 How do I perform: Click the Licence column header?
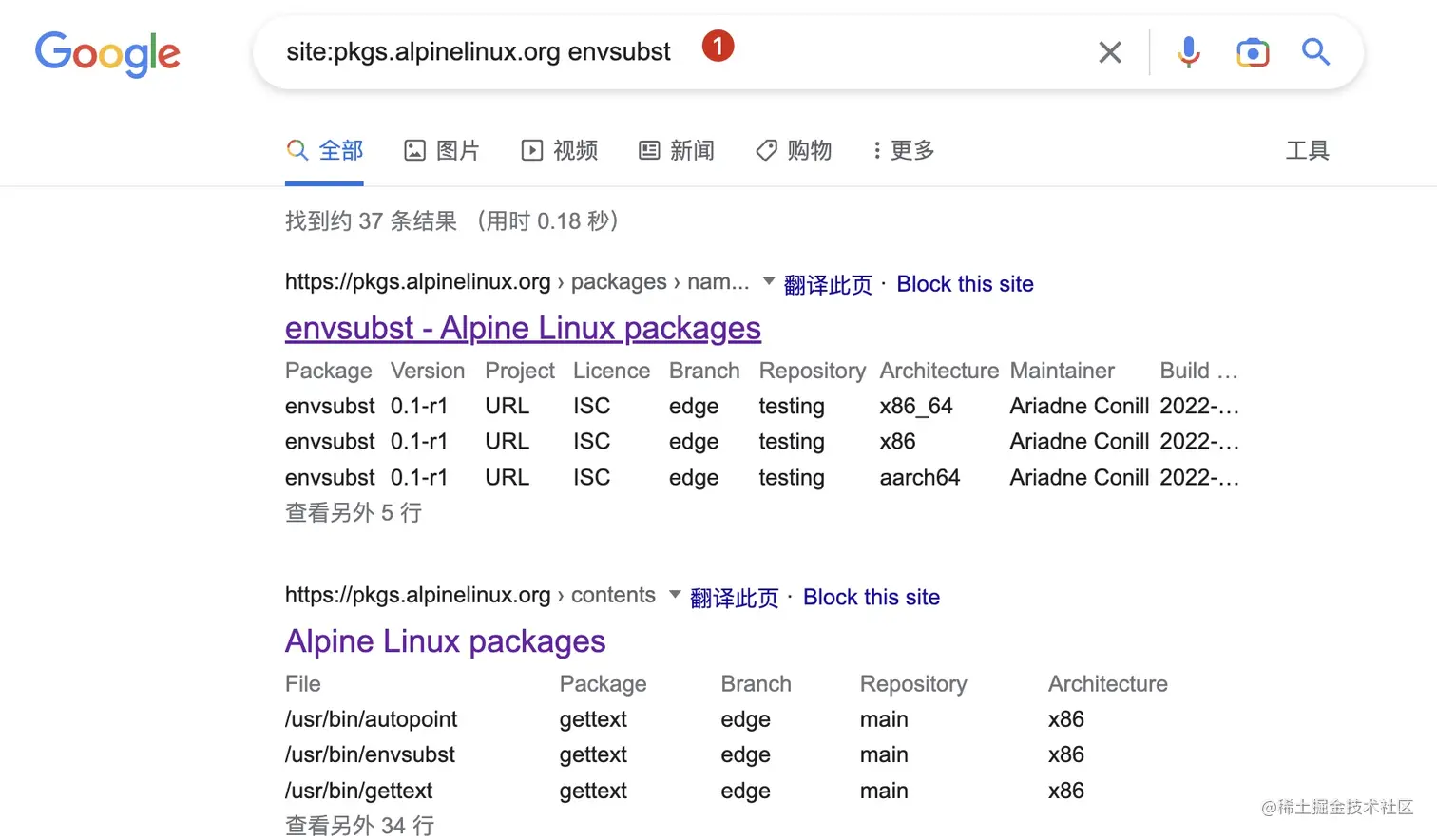(x=612, y=371)
